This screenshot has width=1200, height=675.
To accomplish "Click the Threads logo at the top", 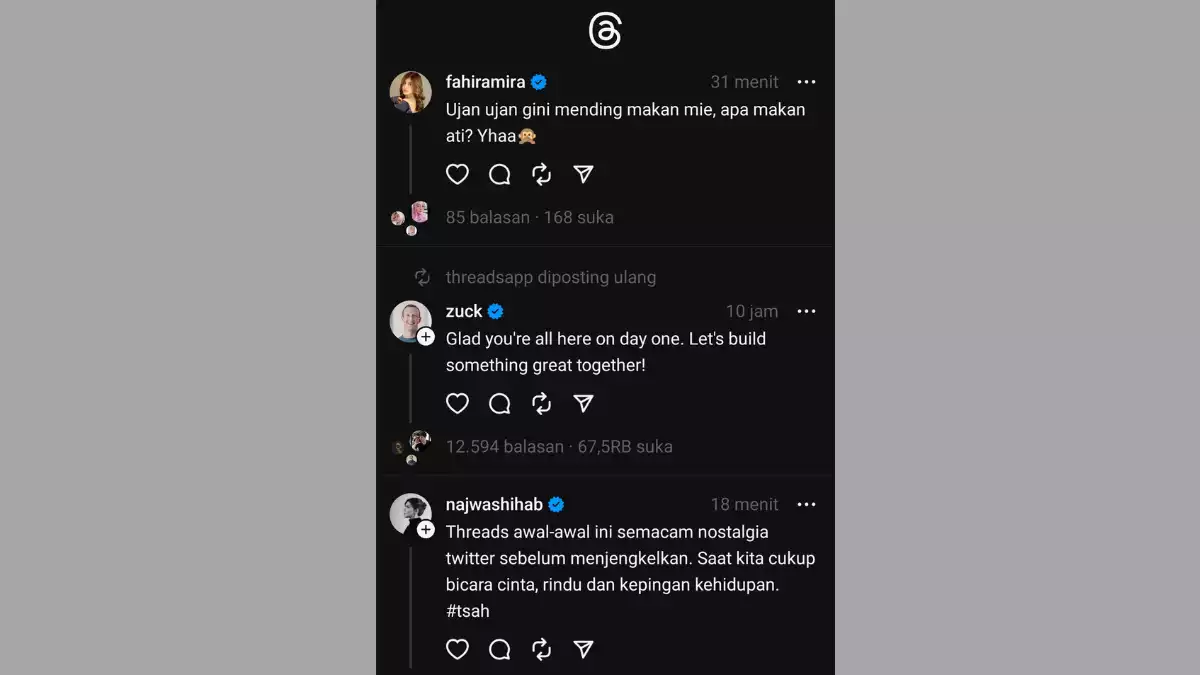I will coord(606,30).
